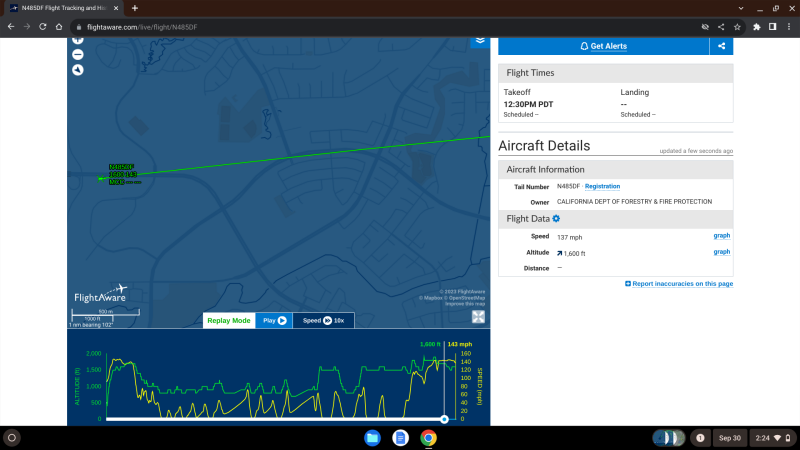Viewport: 800px width, 450px height.
Task: Change replay speed 10x
Action: pyautogui.click(x=323, y=320)
